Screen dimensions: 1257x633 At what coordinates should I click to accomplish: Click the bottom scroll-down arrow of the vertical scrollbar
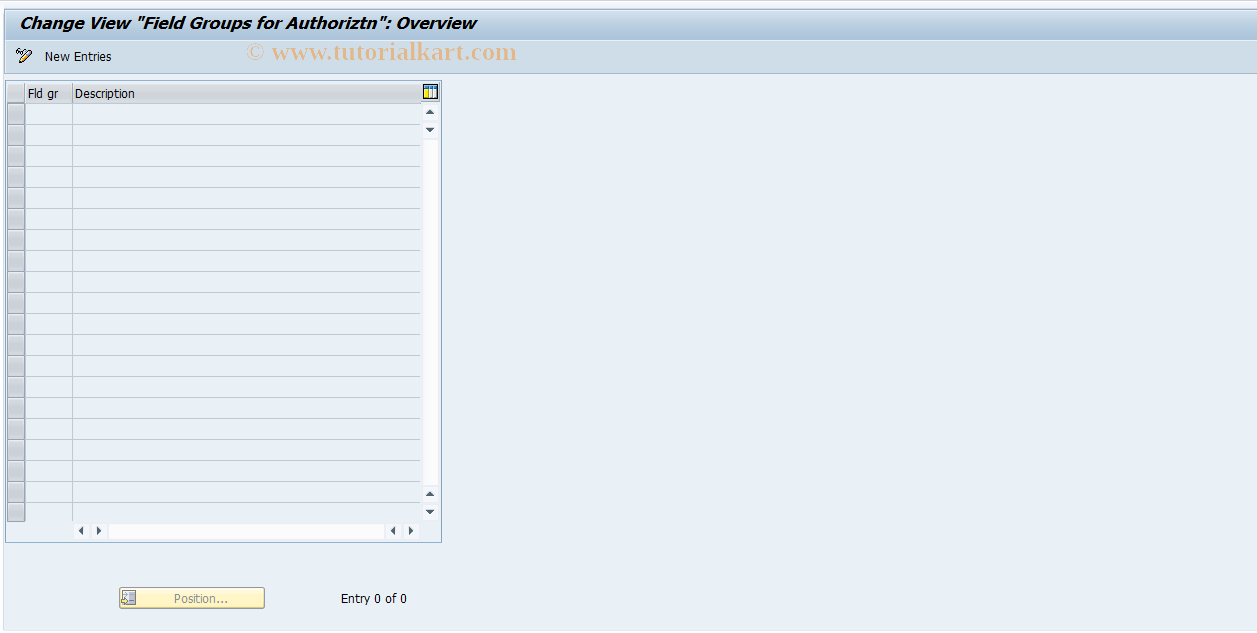pyautogui.click(x=430, y=512)
